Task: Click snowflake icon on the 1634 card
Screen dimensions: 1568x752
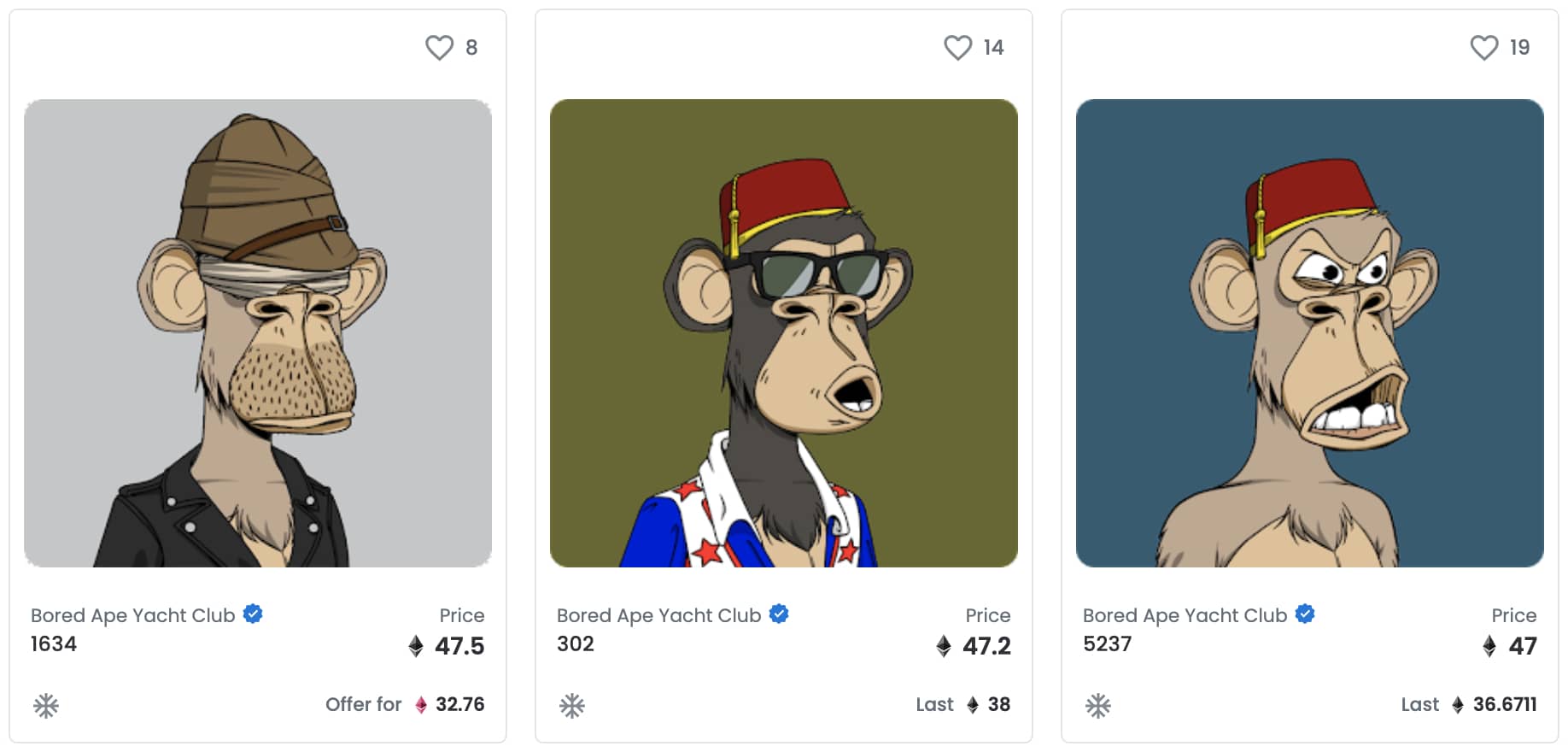Action: click(x=46, y=706)
